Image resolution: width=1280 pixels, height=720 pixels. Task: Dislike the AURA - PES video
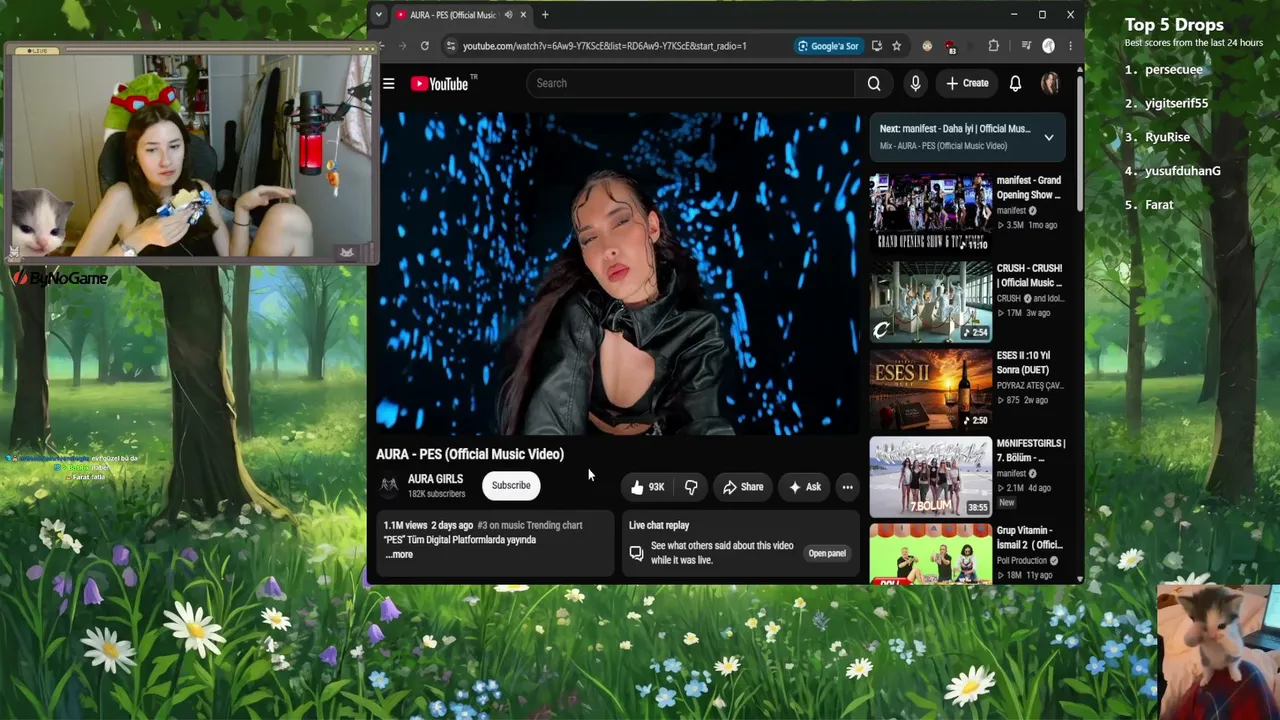[x=691, y=487]
